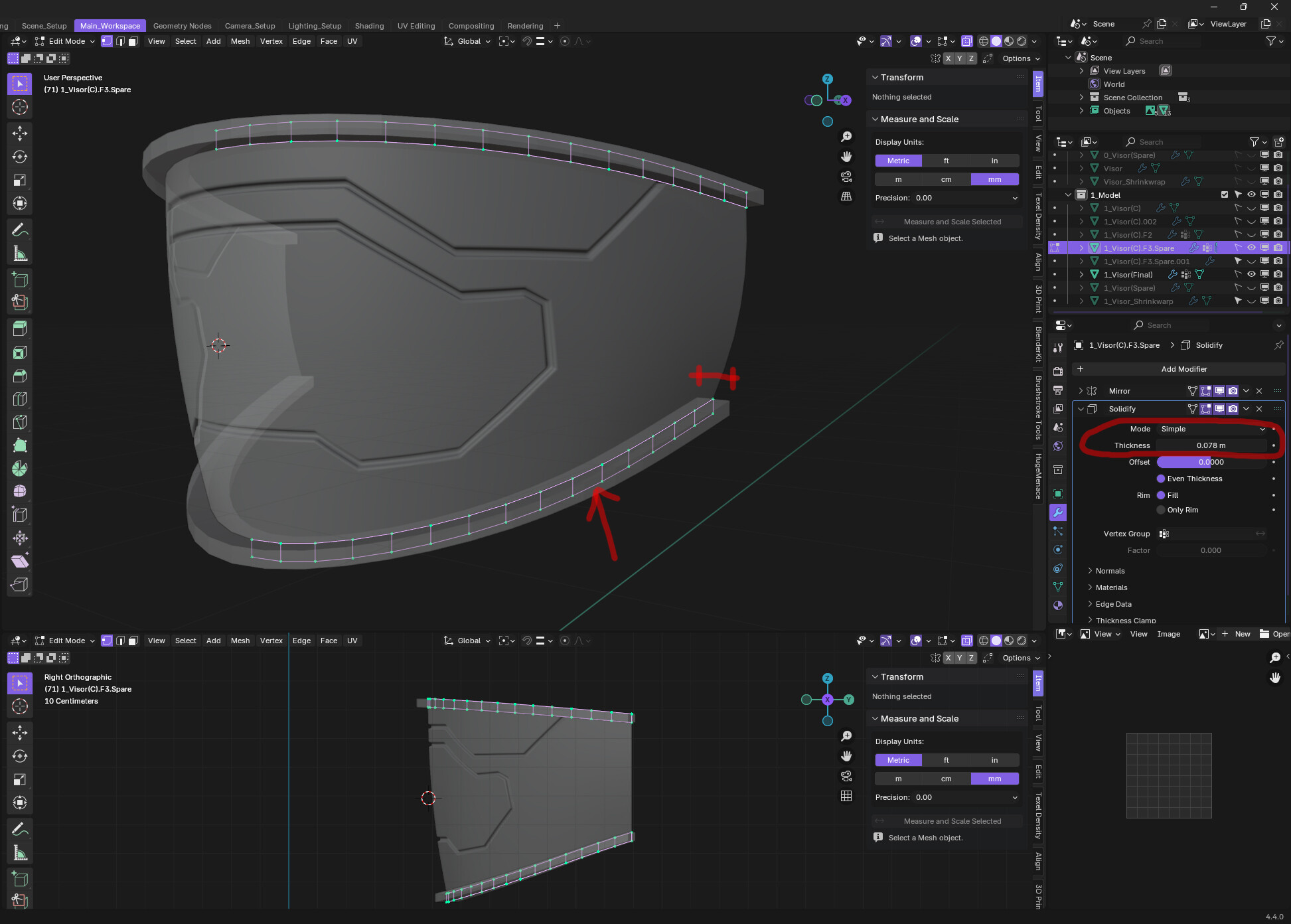
Task: Open the Modifiers properties tab
Action: pyautogui.click(x=1058, y=512)
